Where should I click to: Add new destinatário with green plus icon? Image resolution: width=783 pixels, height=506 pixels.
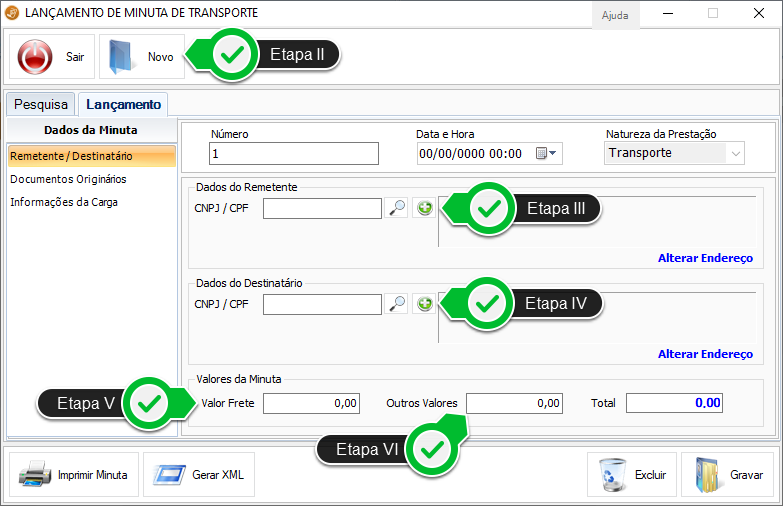coord(424,303)
